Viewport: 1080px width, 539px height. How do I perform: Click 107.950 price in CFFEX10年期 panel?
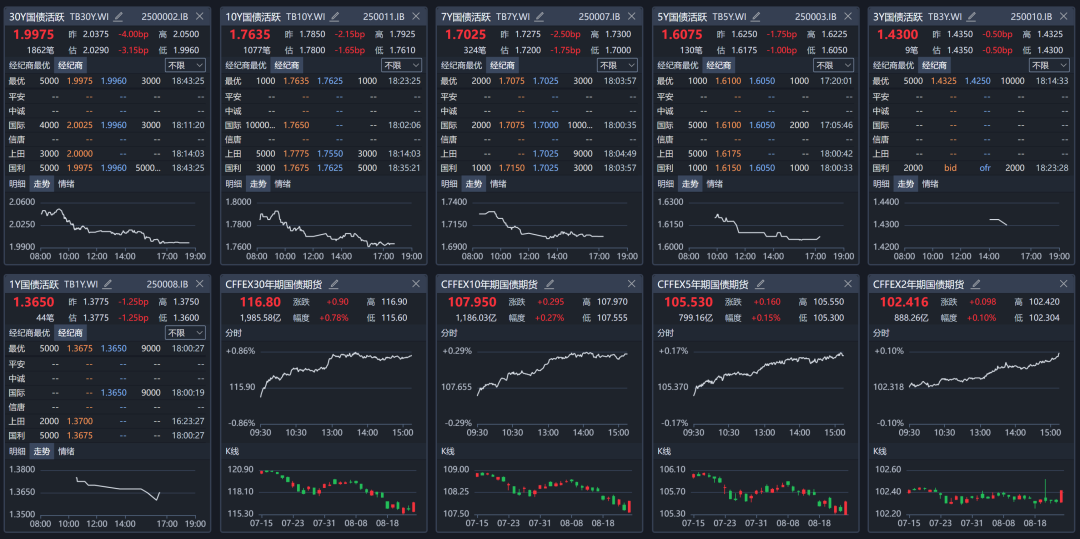(x=472, y=302)
